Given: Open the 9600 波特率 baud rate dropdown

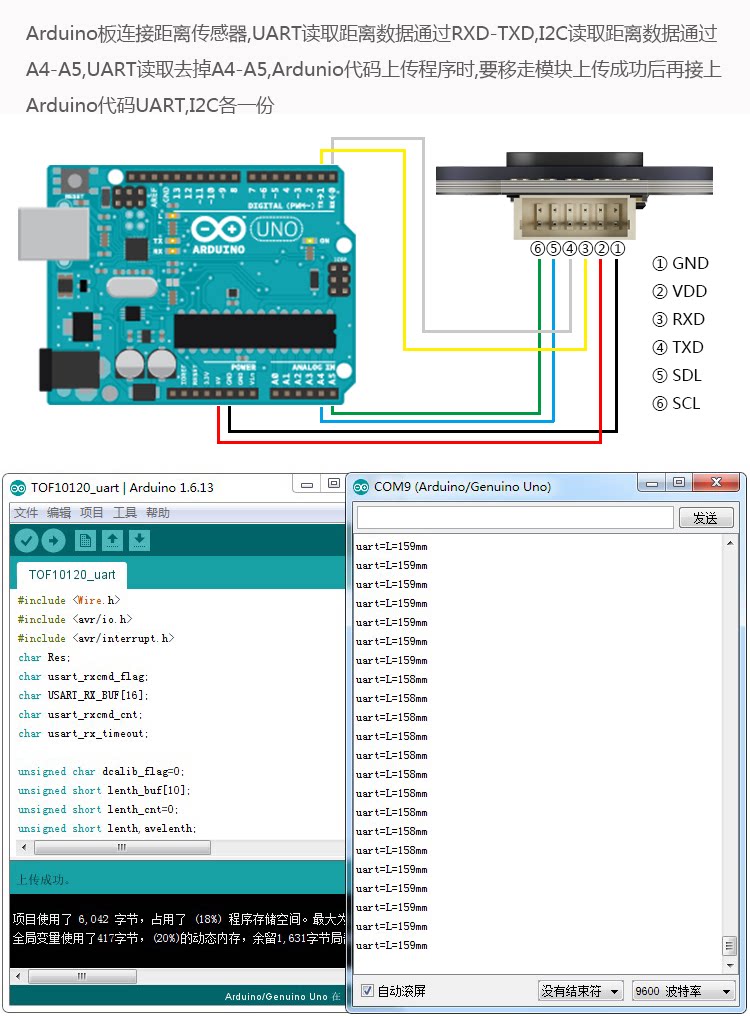Looking at the screenshot, I should pyautogui.click(x=684, y=990).
